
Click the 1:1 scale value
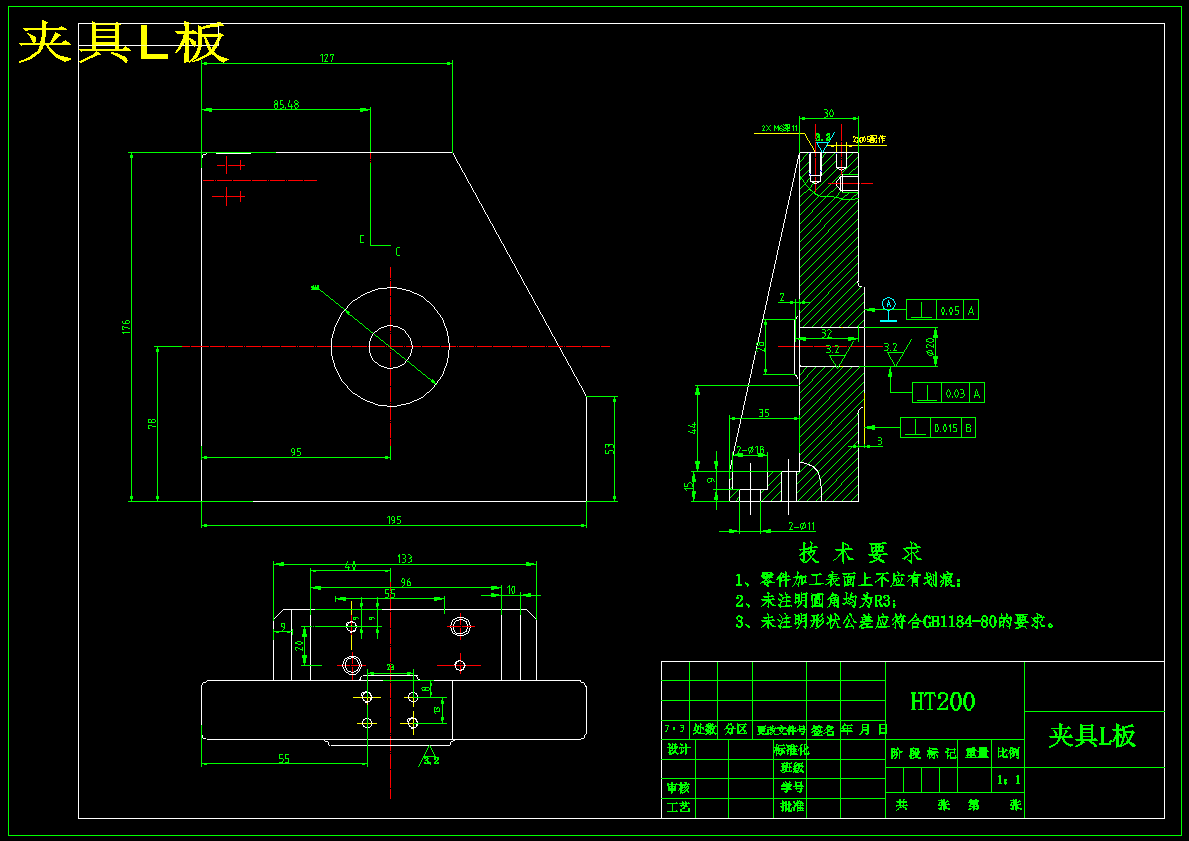(x=1009, y=780)
